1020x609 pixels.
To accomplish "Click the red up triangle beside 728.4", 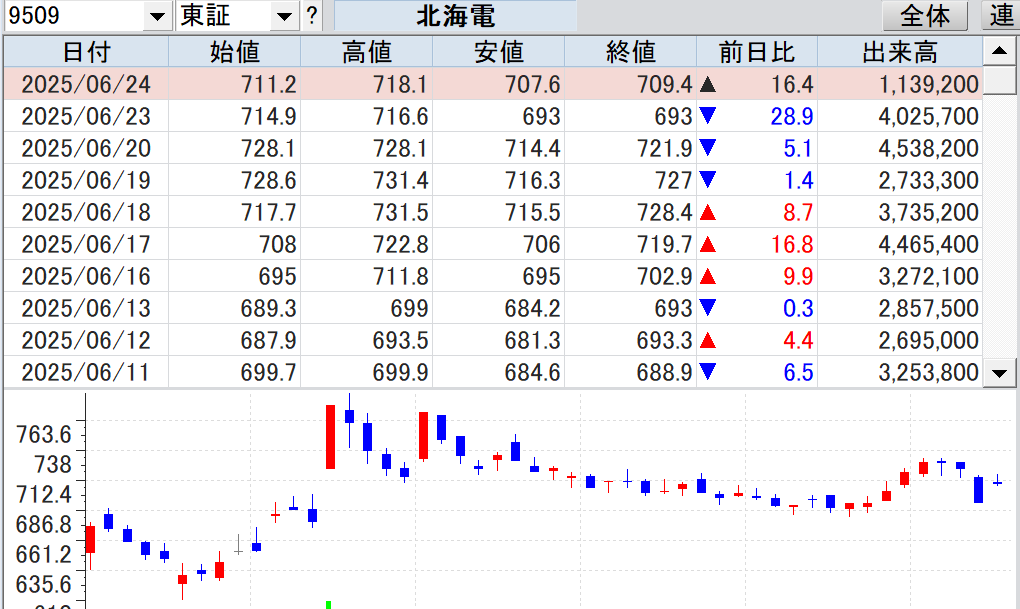I will click(x=708, y=212).
